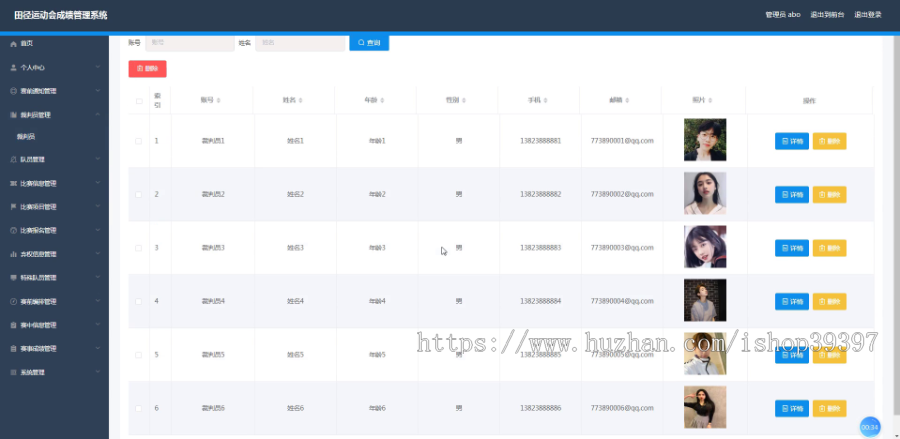Sort the table by 邮箱 column arrows

click(627, 100)
